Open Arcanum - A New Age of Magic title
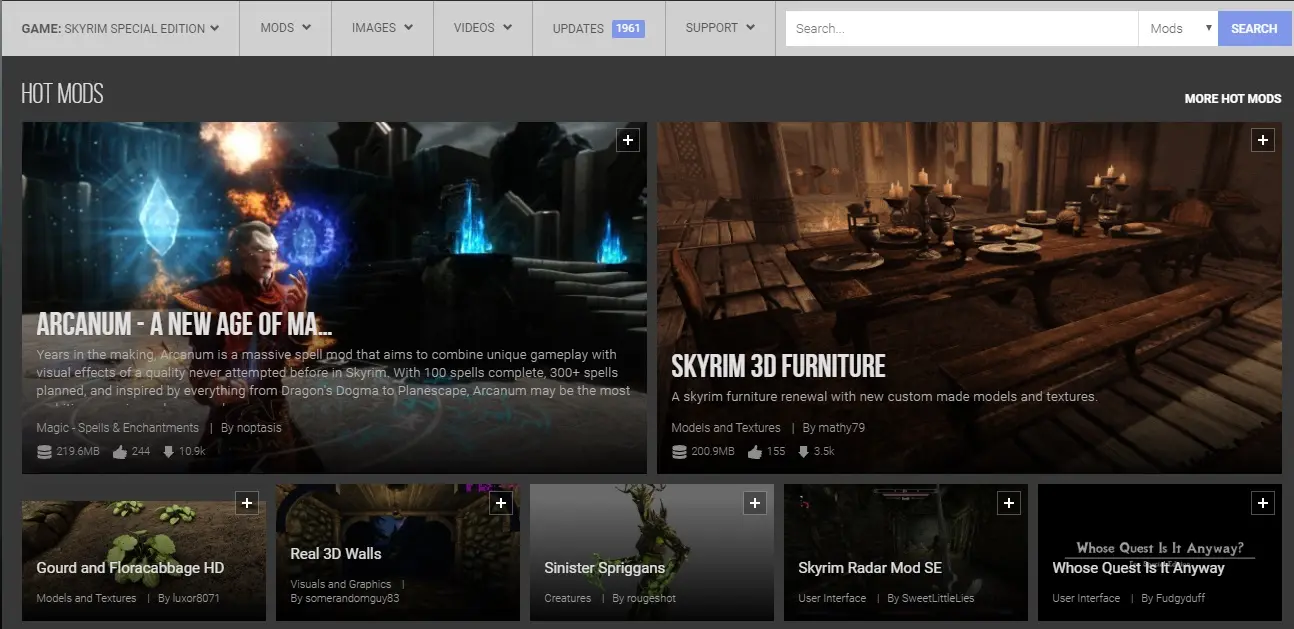The height and width of the screenshot is (629, 1294). coord(184,324)
